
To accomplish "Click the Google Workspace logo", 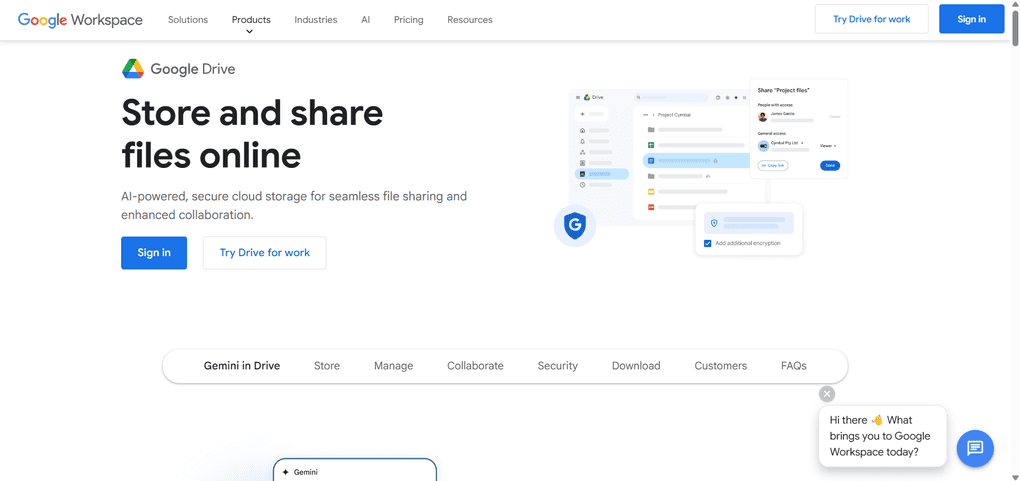I will pos(80,20).
